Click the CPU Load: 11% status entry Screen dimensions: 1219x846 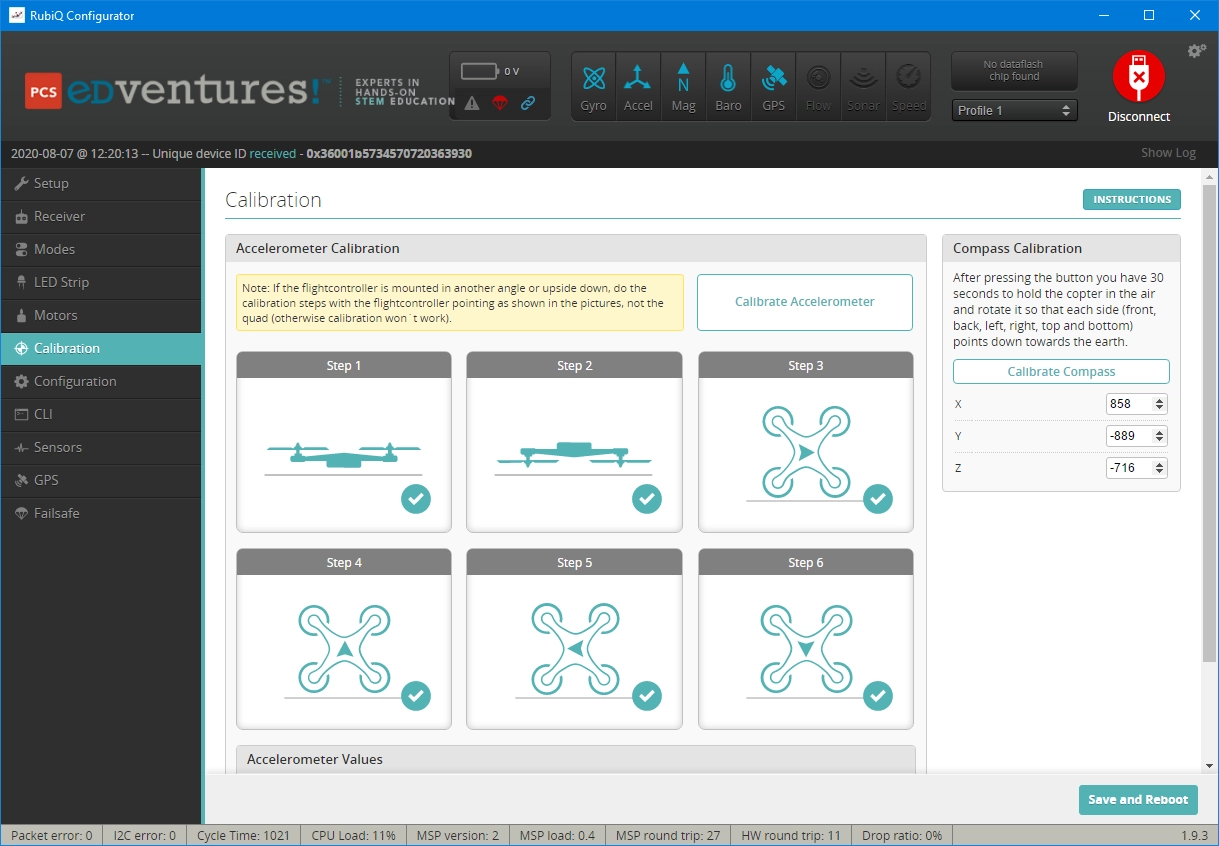click(x=352, y=835)
